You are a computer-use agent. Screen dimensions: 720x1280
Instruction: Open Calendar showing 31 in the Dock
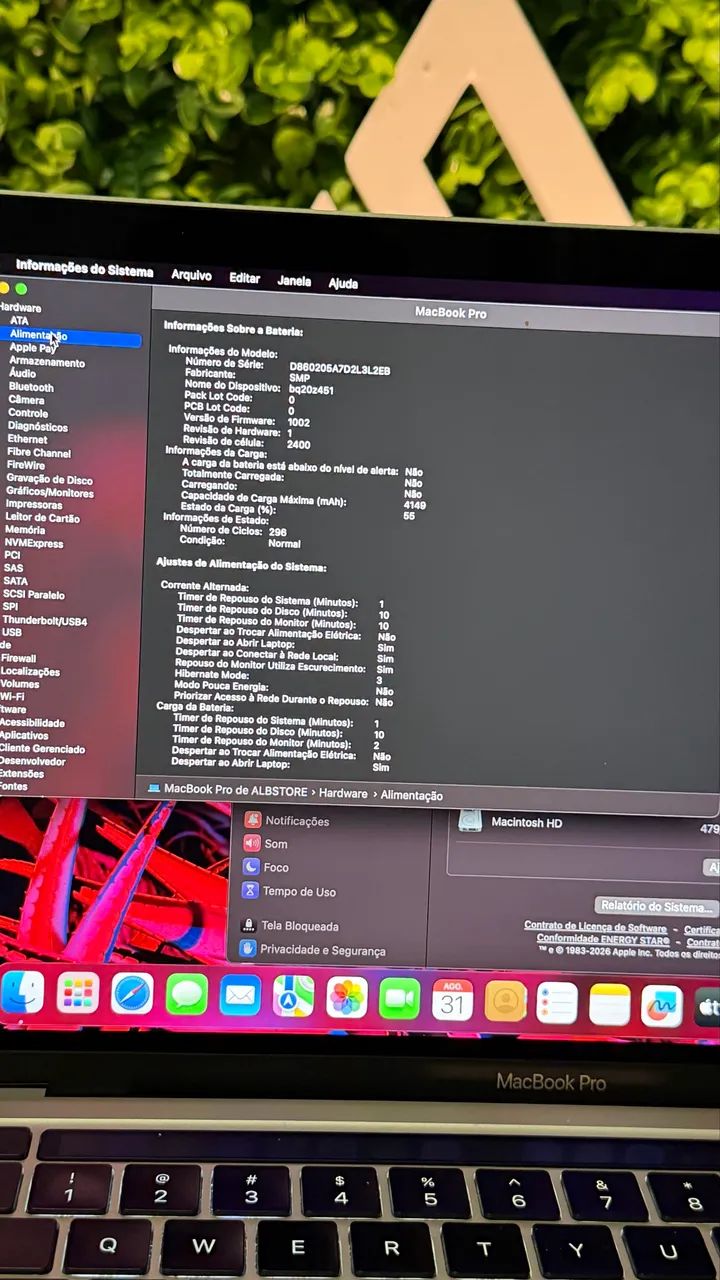coord(453,1000)
